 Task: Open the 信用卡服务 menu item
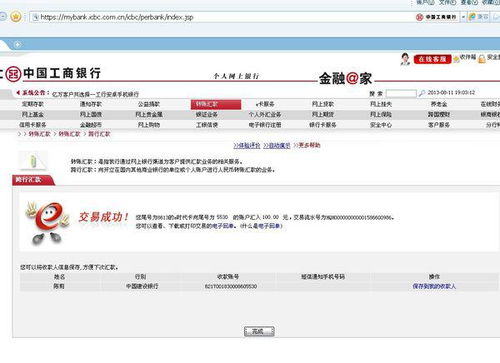tap(33, 125)
